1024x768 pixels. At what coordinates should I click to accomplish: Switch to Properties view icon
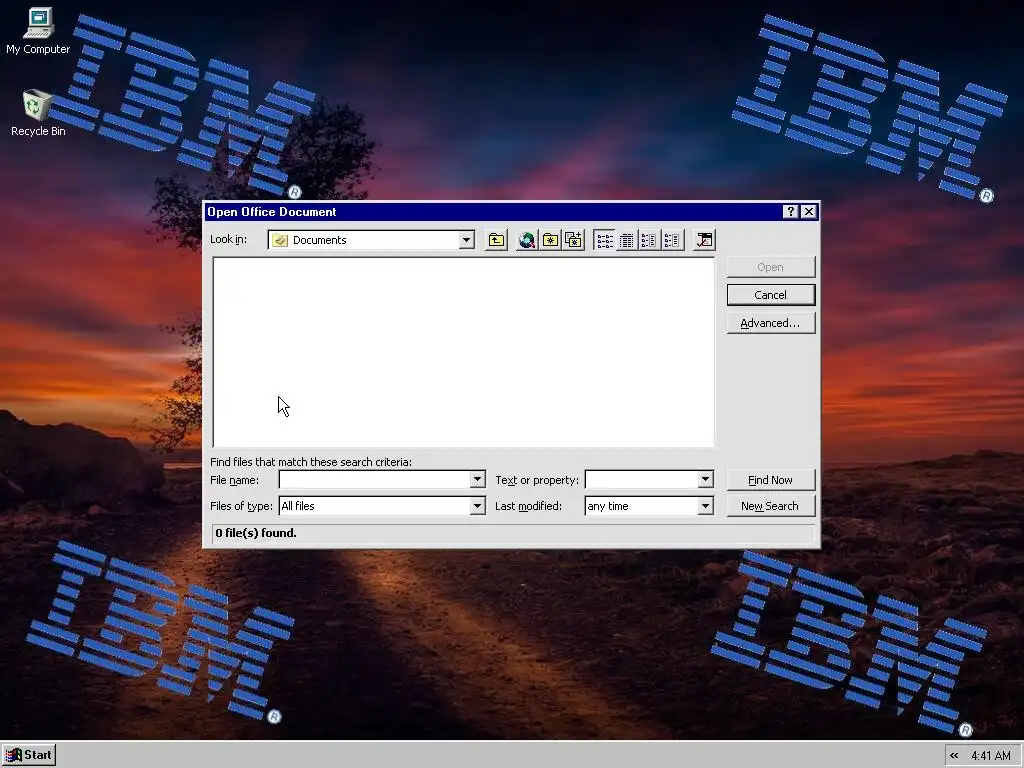click(x=648, y=240)
